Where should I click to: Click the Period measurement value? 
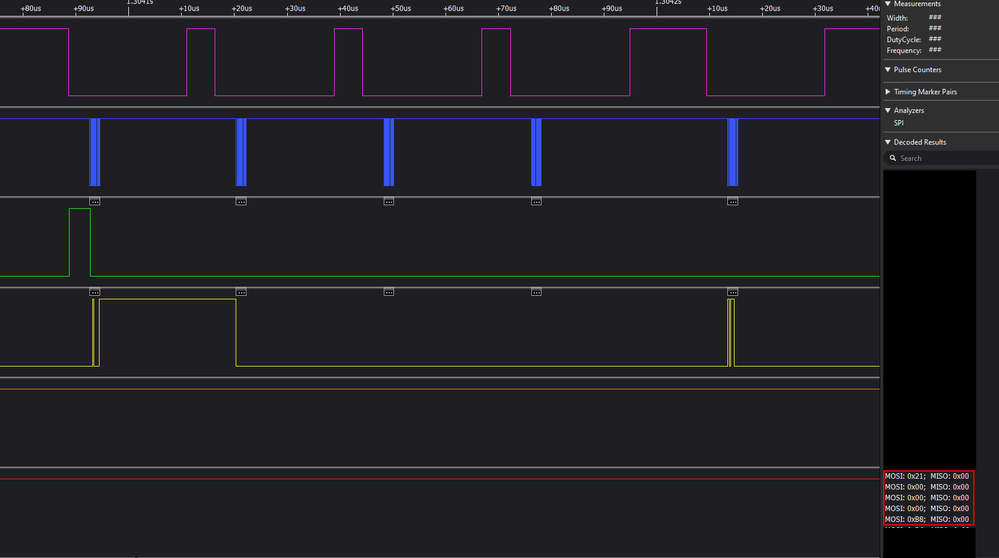coord(935,29)
